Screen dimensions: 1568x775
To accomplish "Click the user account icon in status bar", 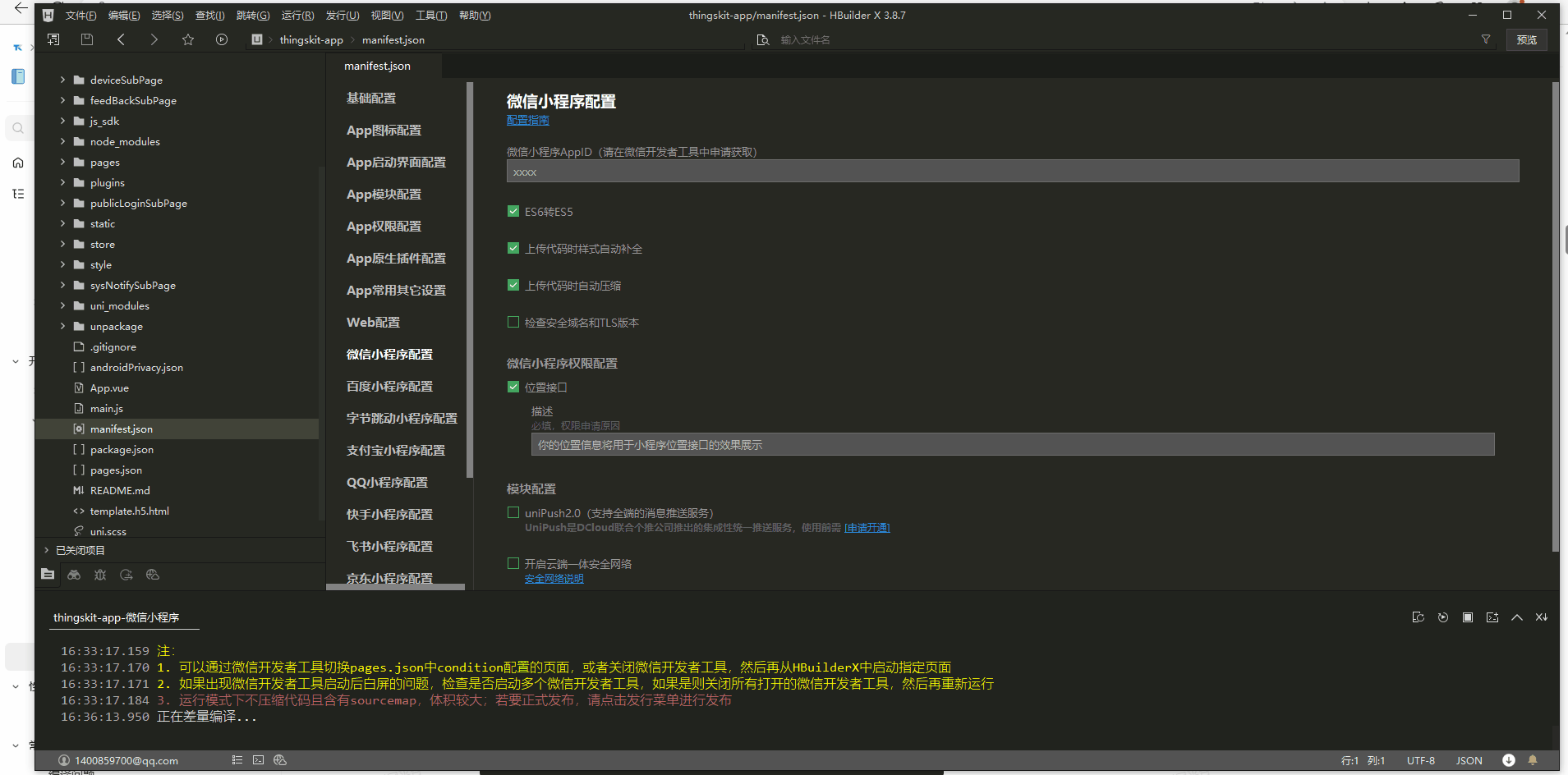I will click(x=64, y=760).
